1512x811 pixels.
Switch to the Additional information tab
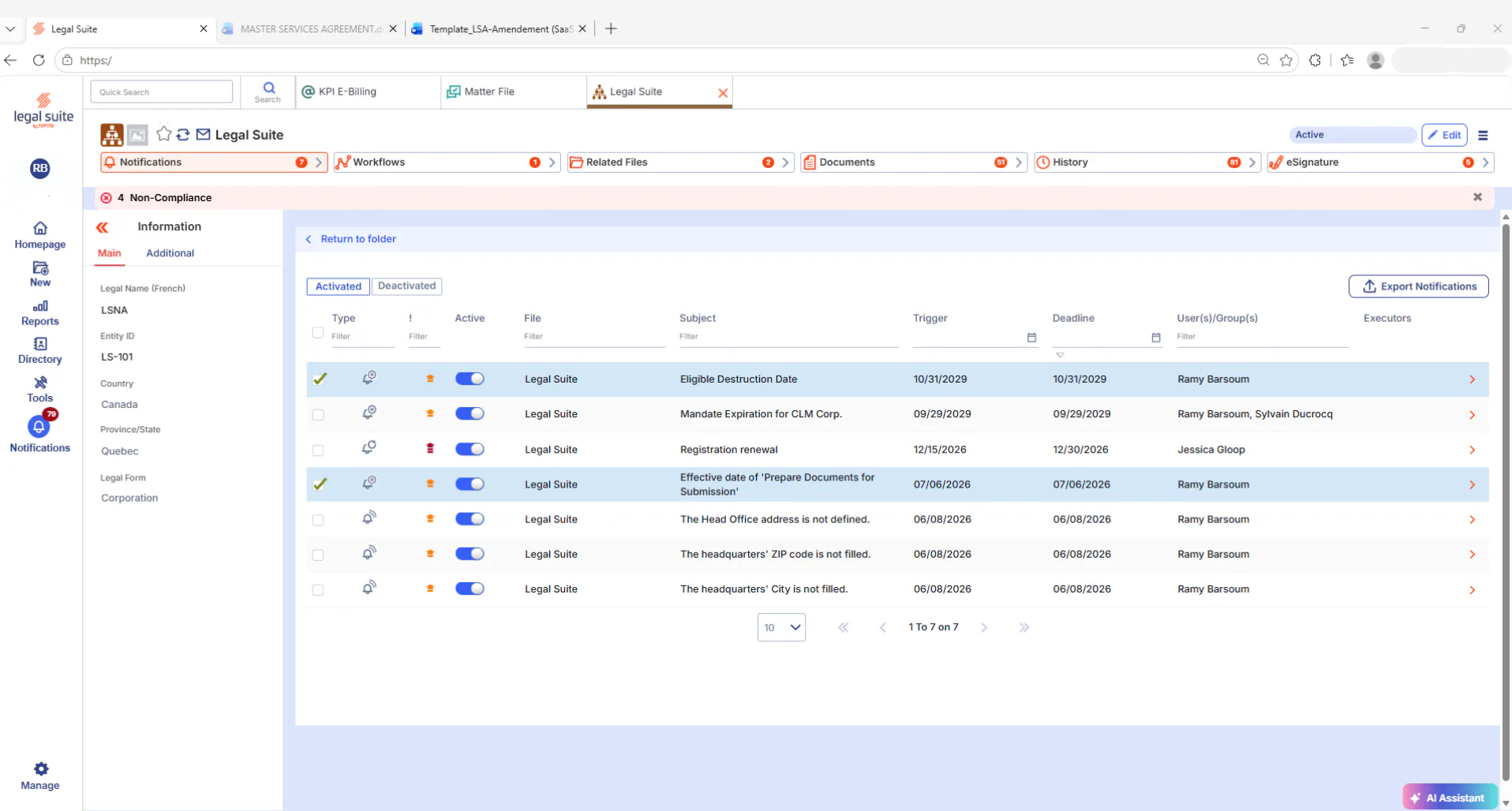tap(170, 253)
